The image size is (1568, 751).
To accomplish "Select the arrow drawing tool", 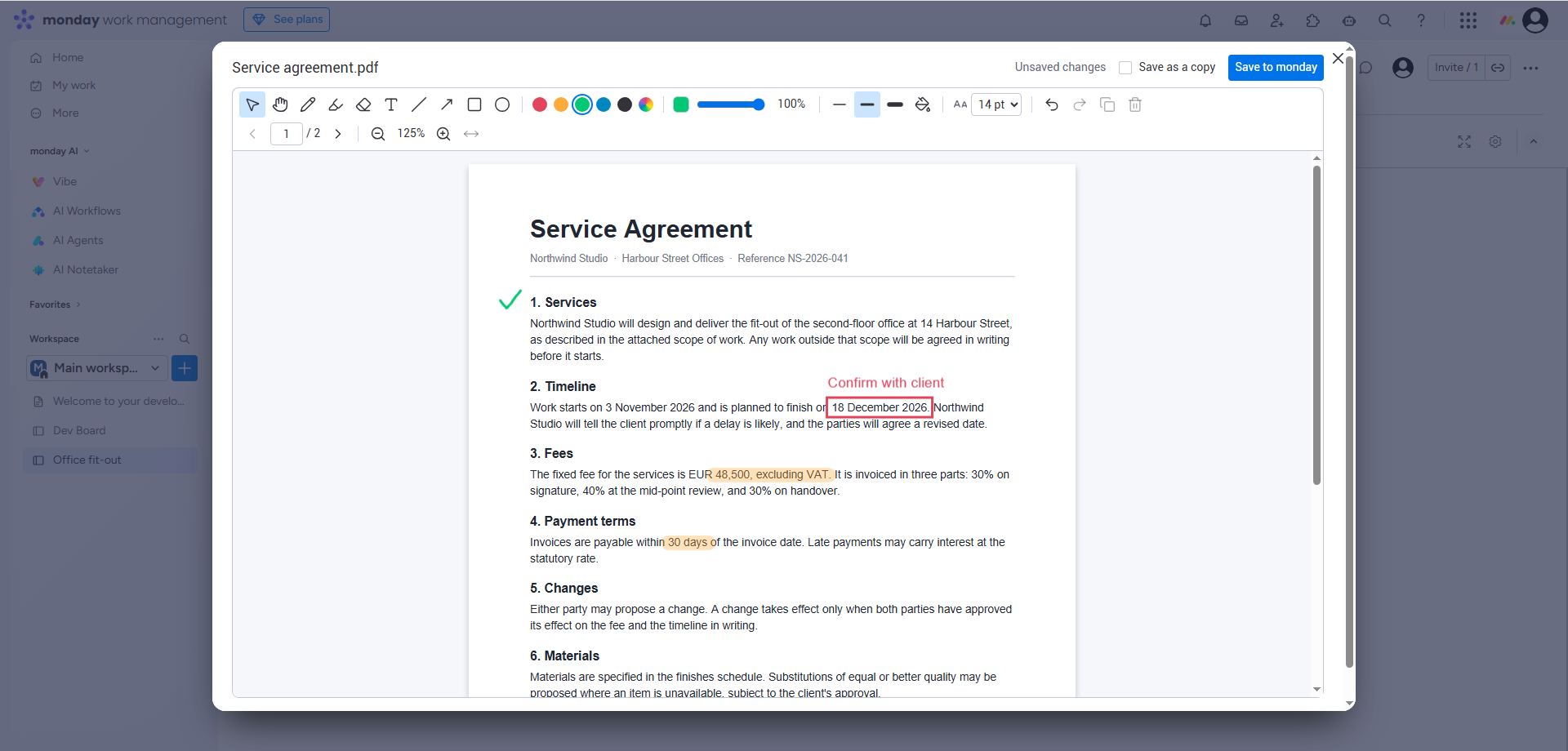I will tap(447, 104).
